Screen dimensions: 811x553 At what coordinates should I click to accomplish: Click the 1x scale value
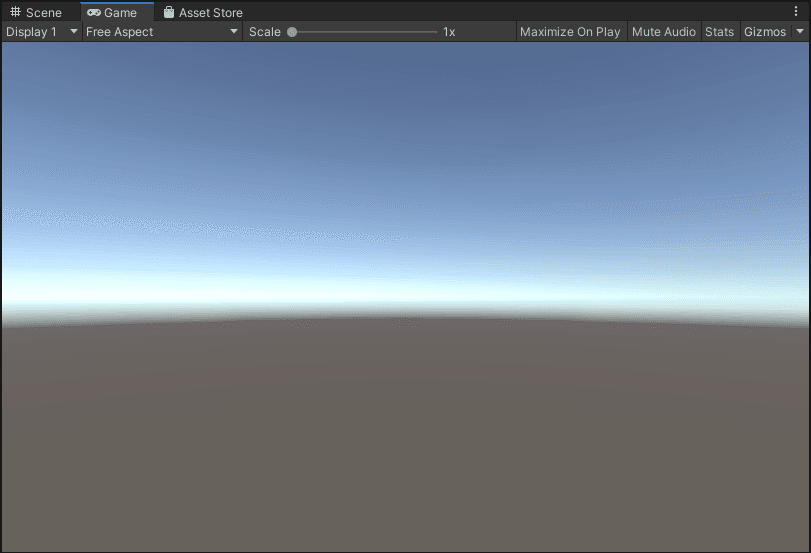449,32
